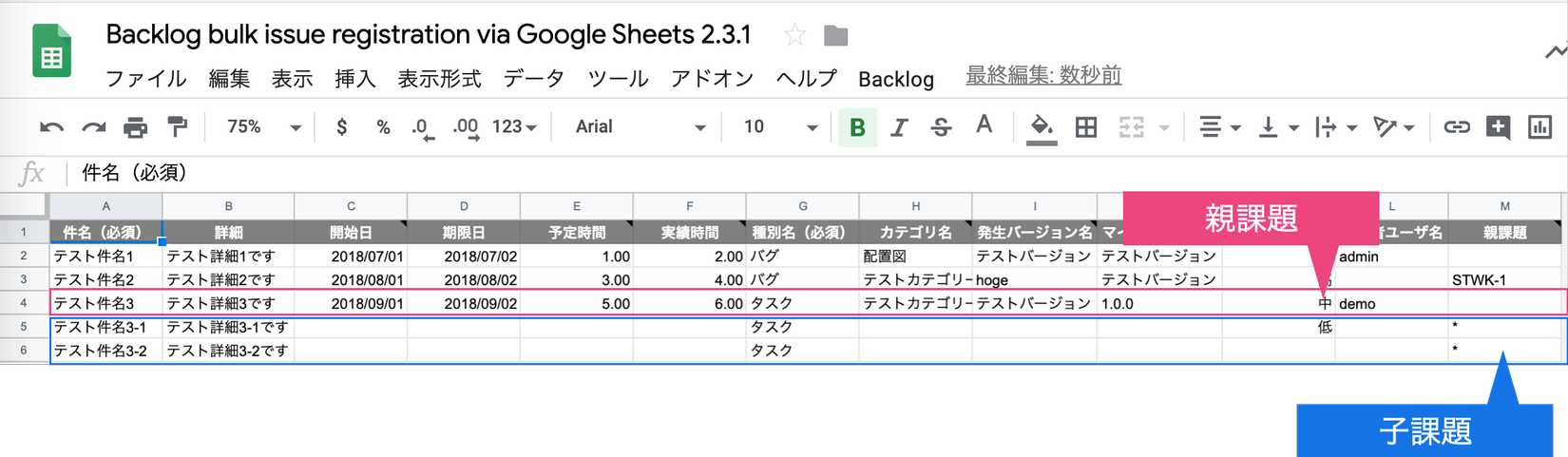Click the undo icon
1568x457 pixels.
pos(51,127)
